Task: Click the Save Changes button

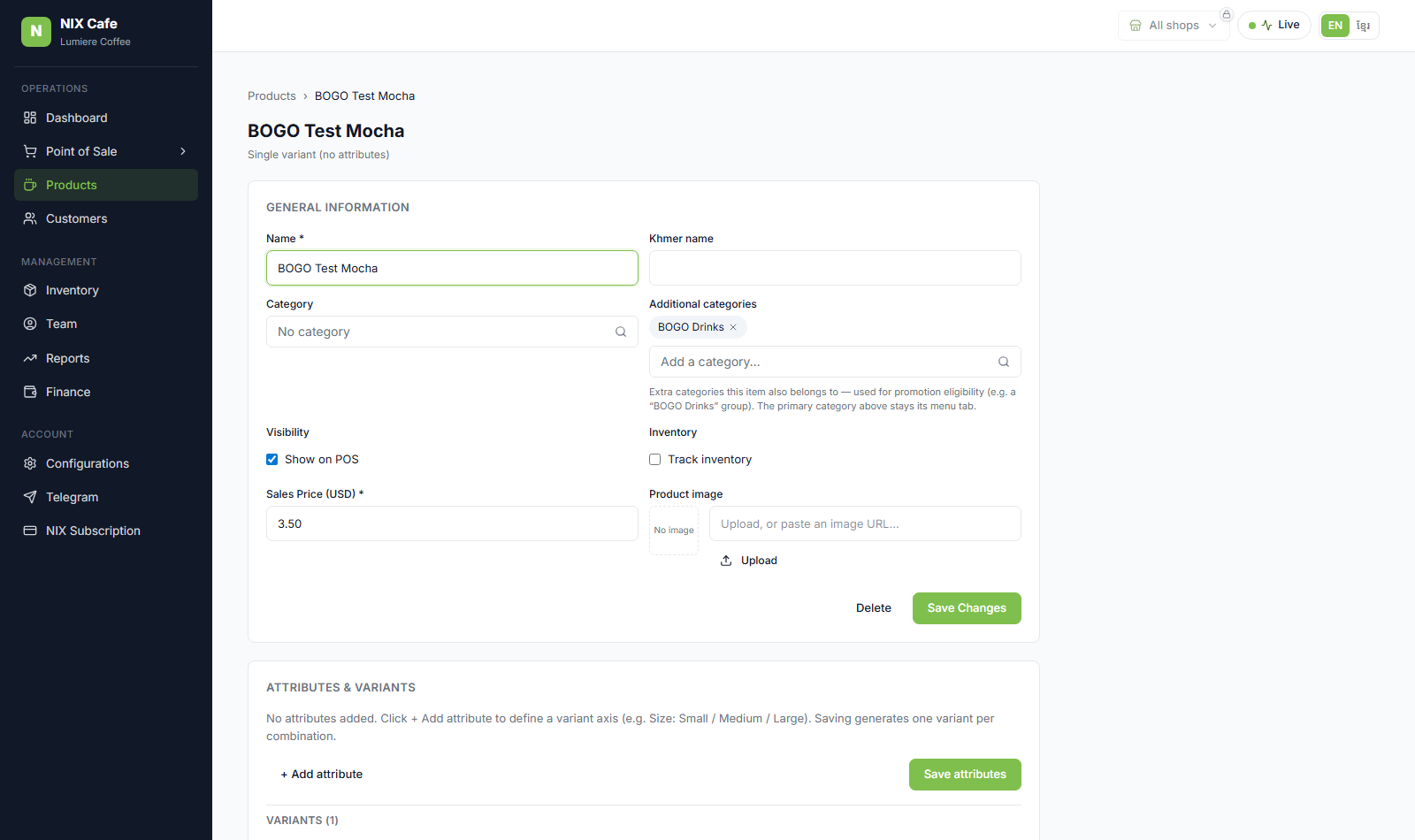Action: click(967, 608)
